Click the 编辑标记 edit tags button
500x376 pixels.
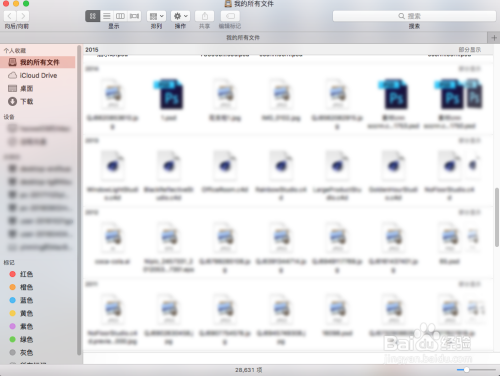point(230,16)
